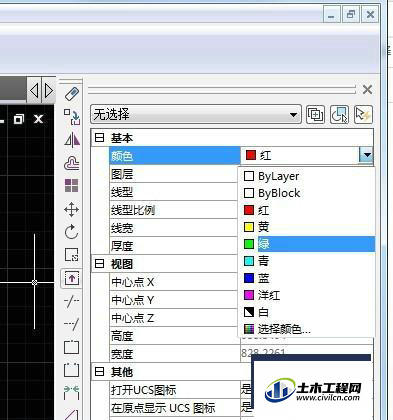Image resolution: width=393 pixels, height=420 pixels.
Task: Collapse the 基本 section
Action: click(x=99, y=138)
